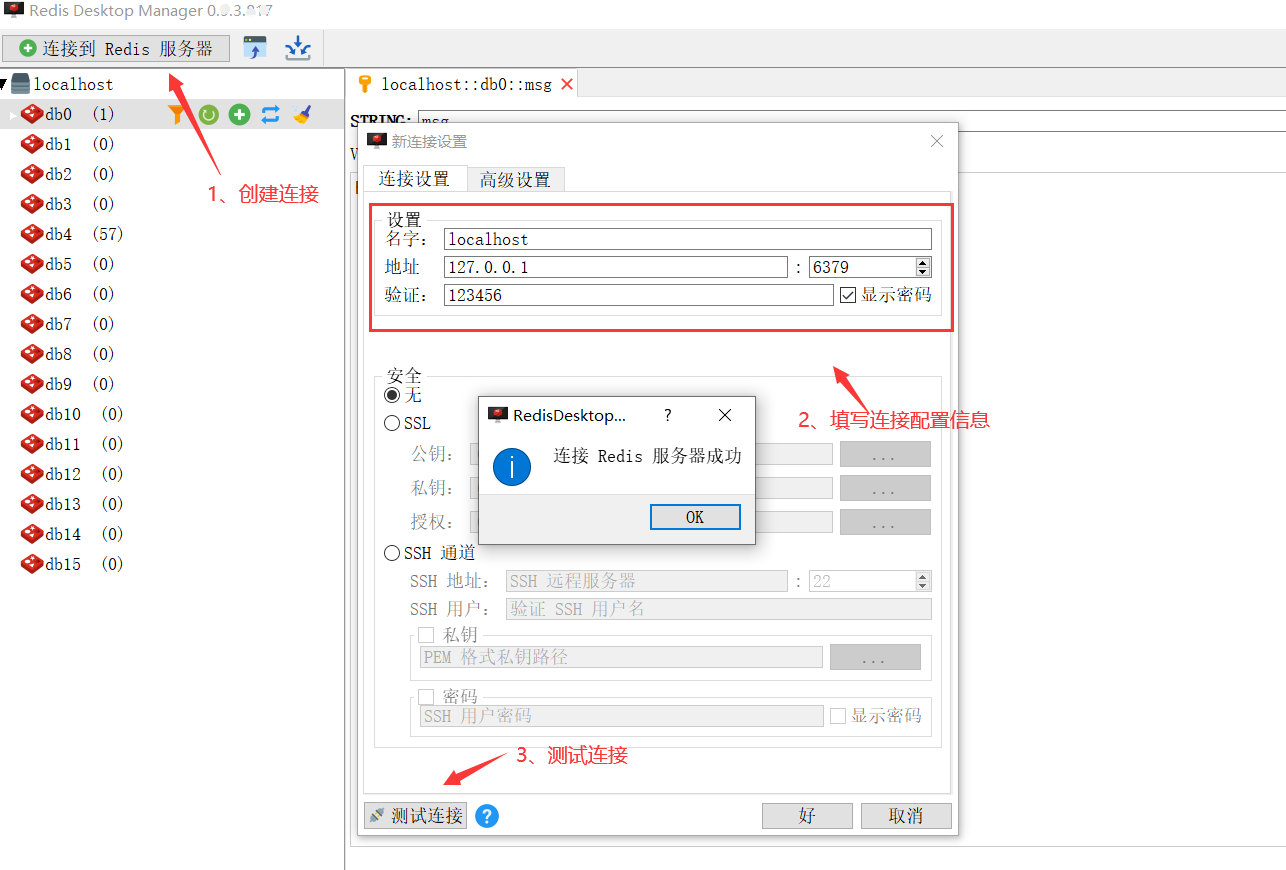Screen dimensions: 1286x870
Task: Select db5 in the database tree
Action: (x=67, y=264)
